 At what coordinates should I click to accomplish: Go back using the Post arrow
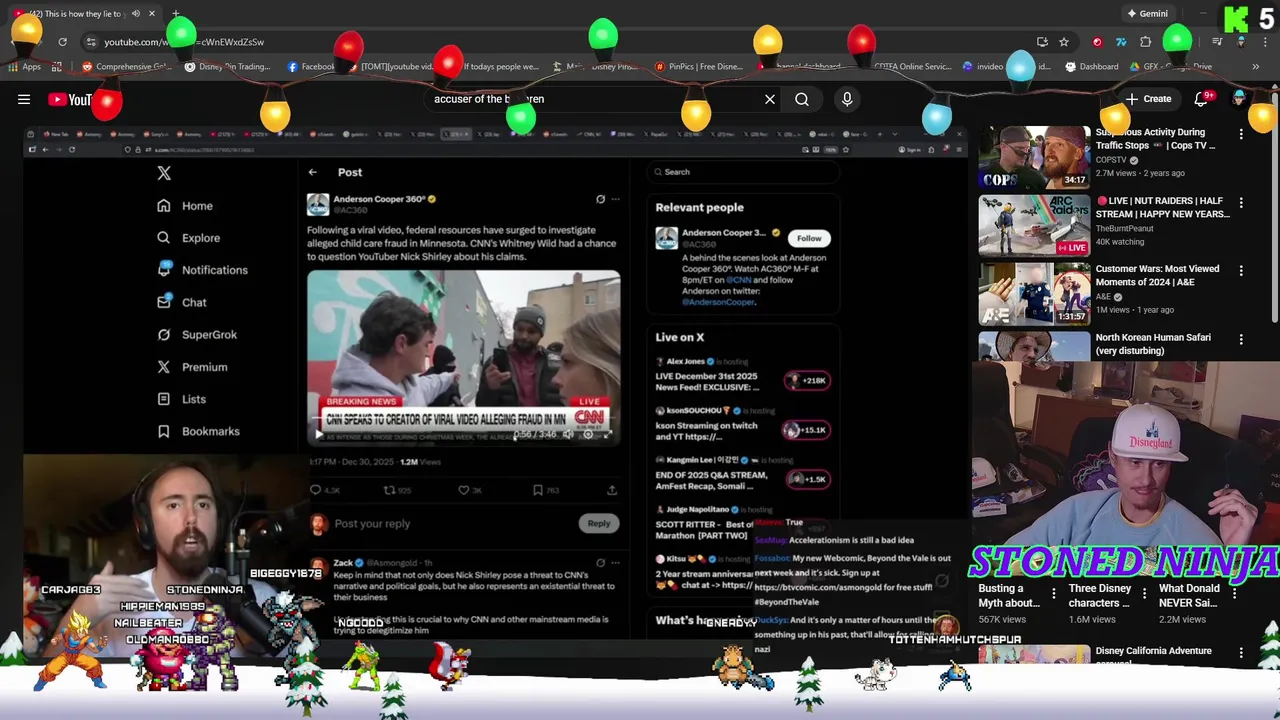pos(313,172)
